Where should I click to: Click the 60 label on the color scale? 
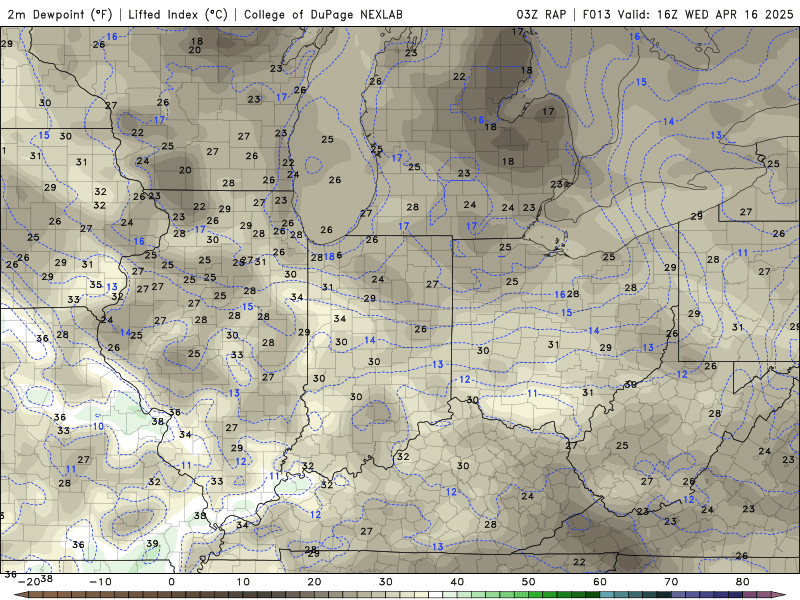coord(600,582)
